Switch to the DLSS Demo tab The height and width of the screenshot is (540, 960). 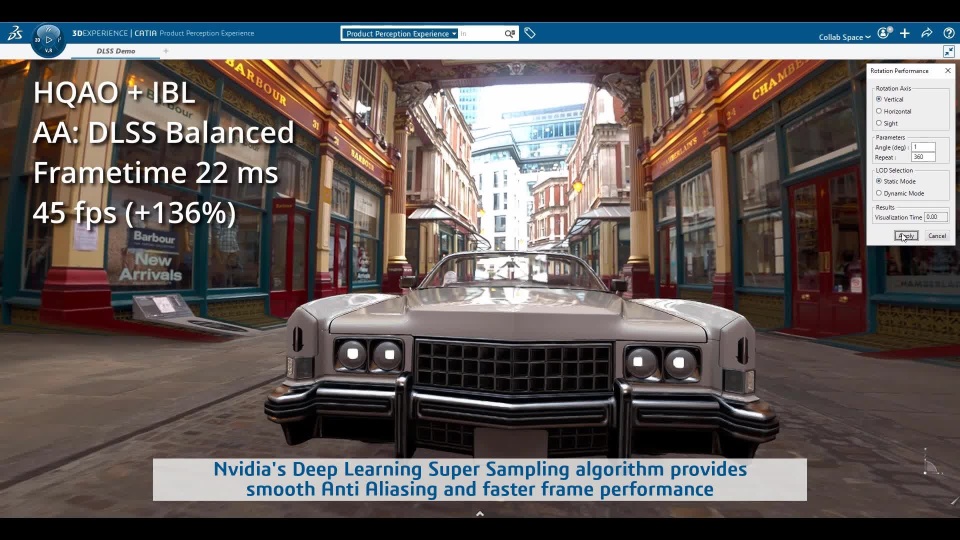[116, 51]
